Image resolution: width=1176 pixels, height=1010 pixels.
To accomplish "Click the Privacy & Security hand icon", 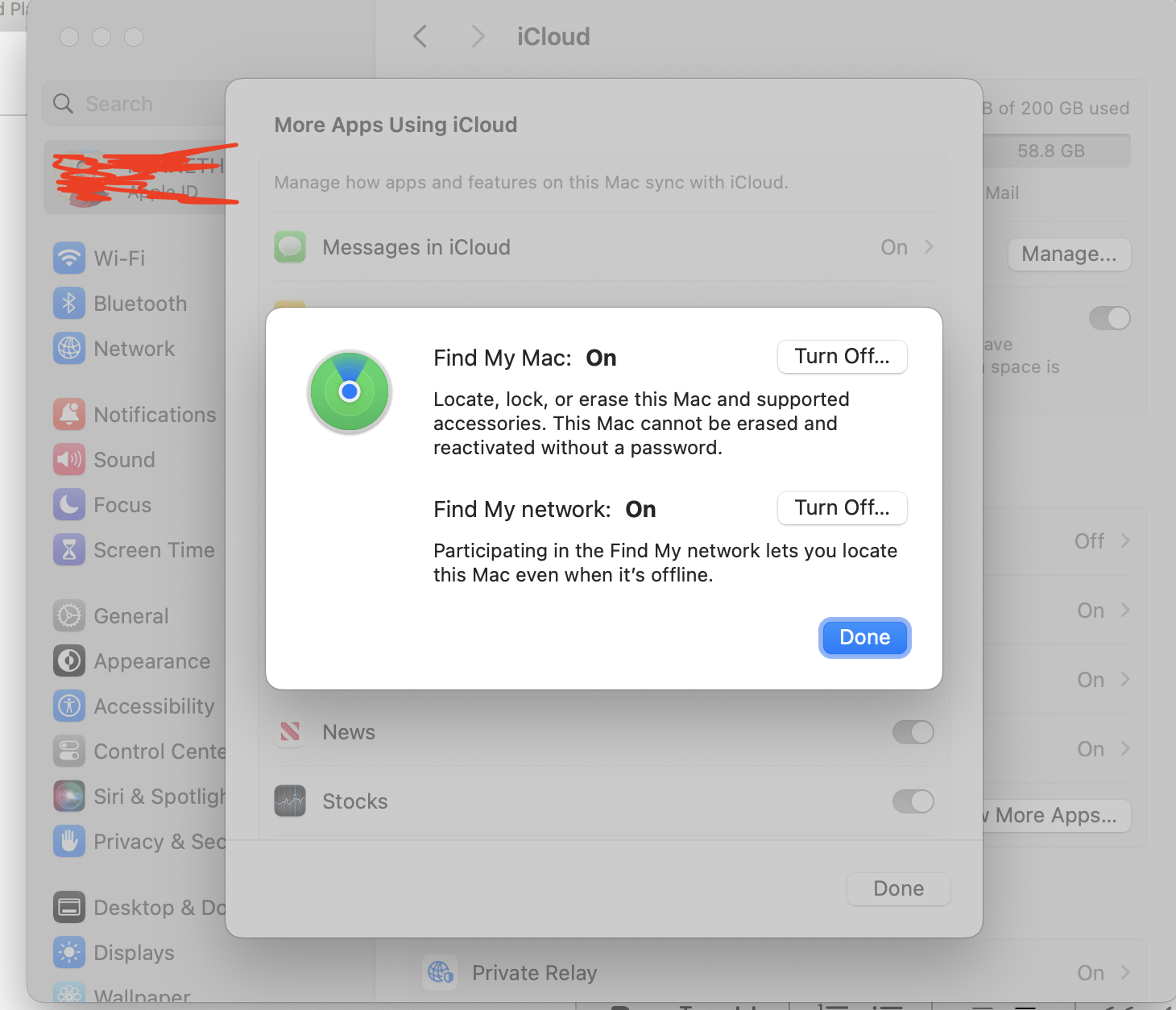I will 69,842.
